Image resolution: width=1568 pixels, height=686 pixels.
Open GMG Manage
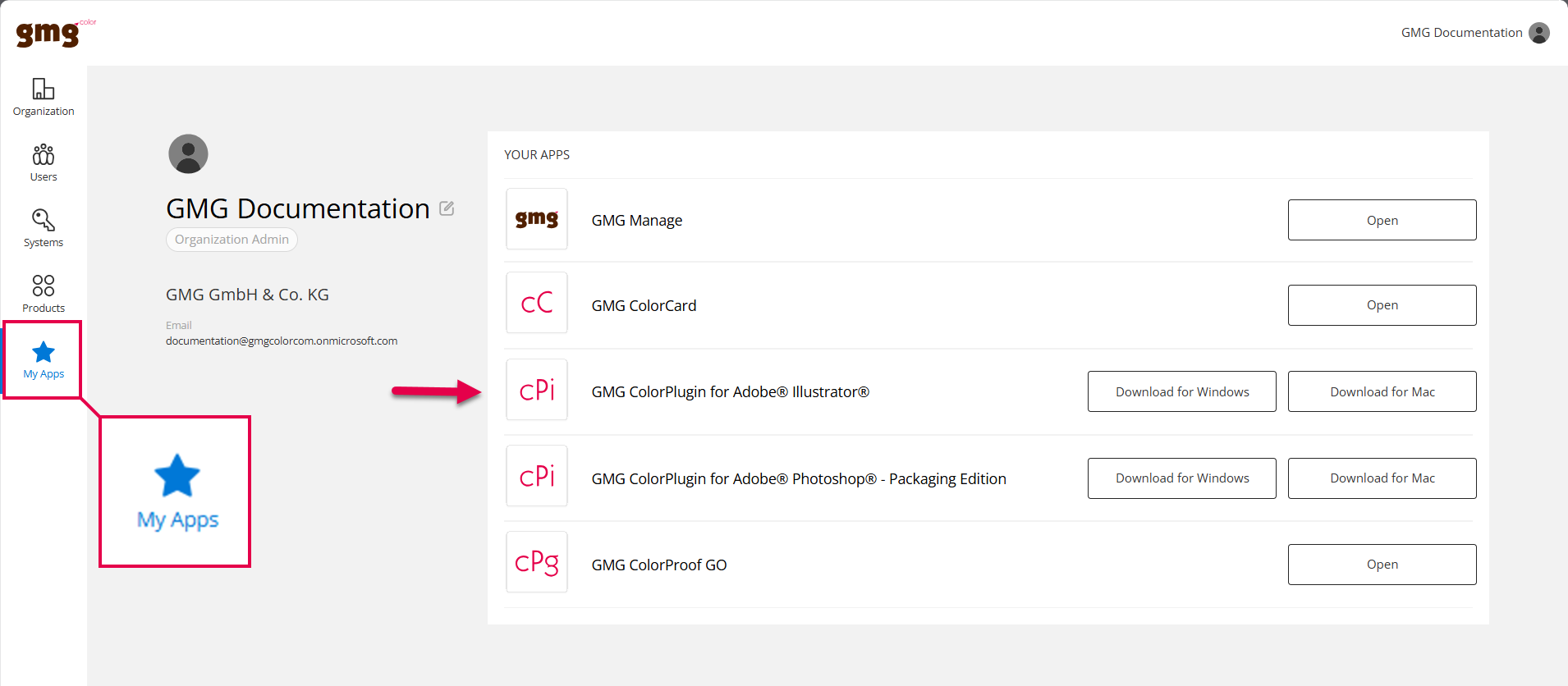pyautogui.click(x=1382, y=220)
